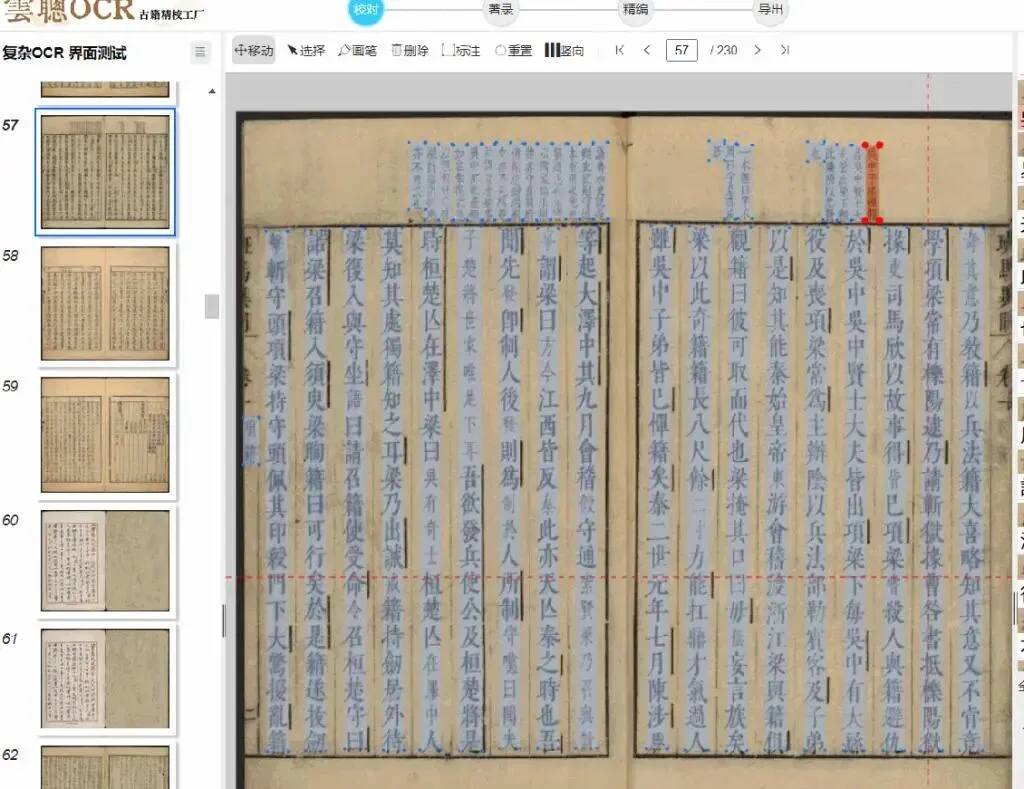Click the 删除 (delete) trash tool

[x=409, y=50]
